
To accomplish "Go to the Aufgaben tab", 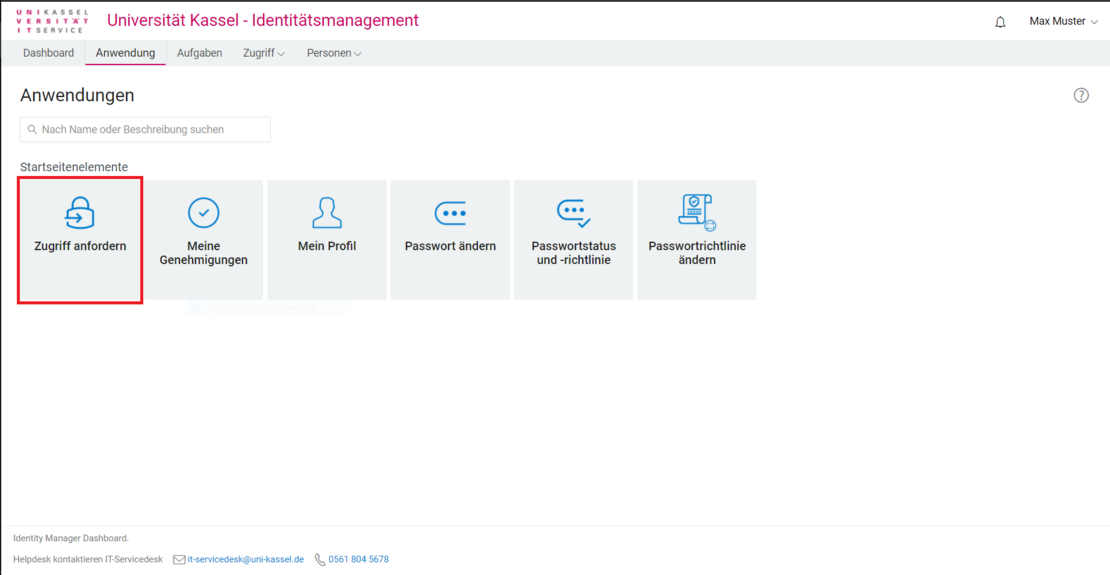I will [199, 54].
